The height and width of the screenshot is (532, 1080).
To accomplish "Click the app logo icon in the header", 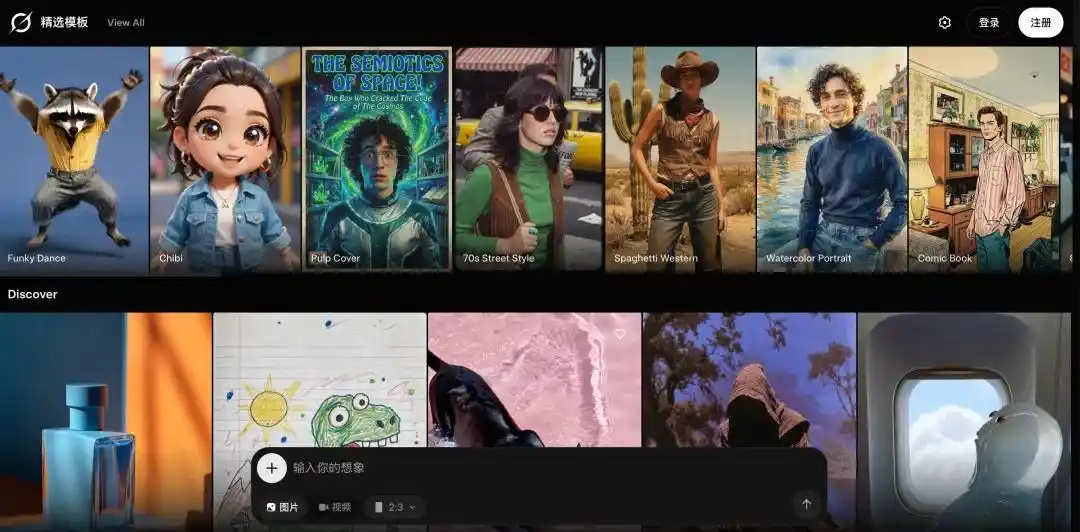I will tap(20, 22).
